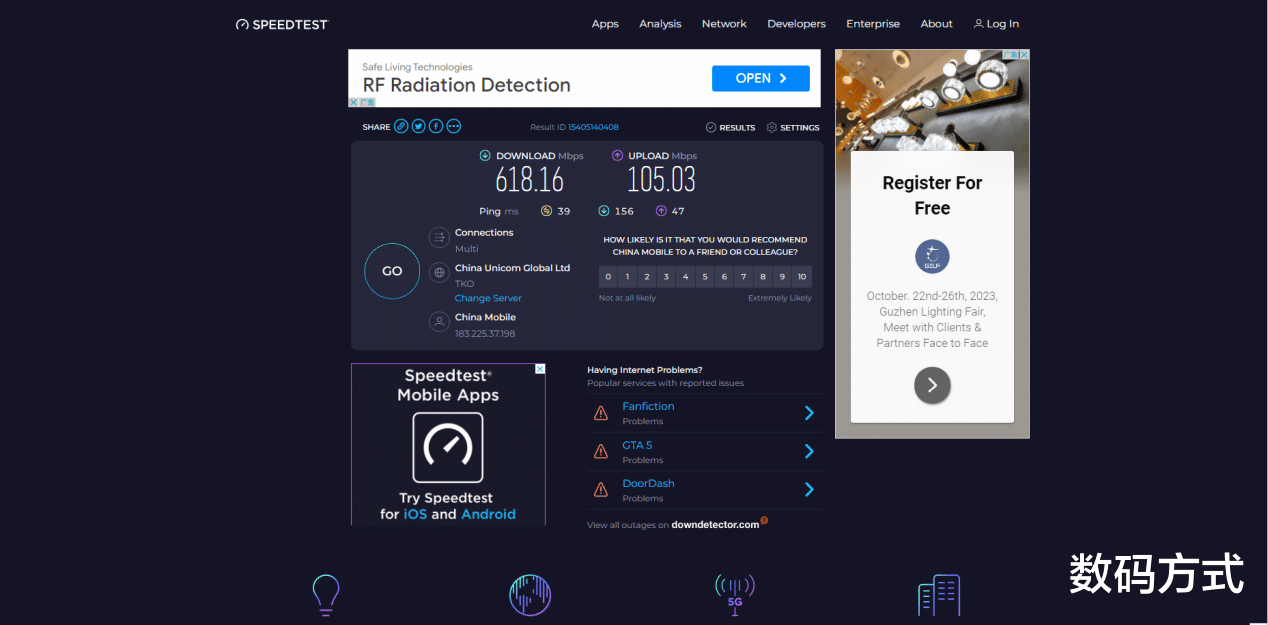Open the Apps menu
Image resolution: width=1268 pixels, height=625 pixels.
click(605, 24)
